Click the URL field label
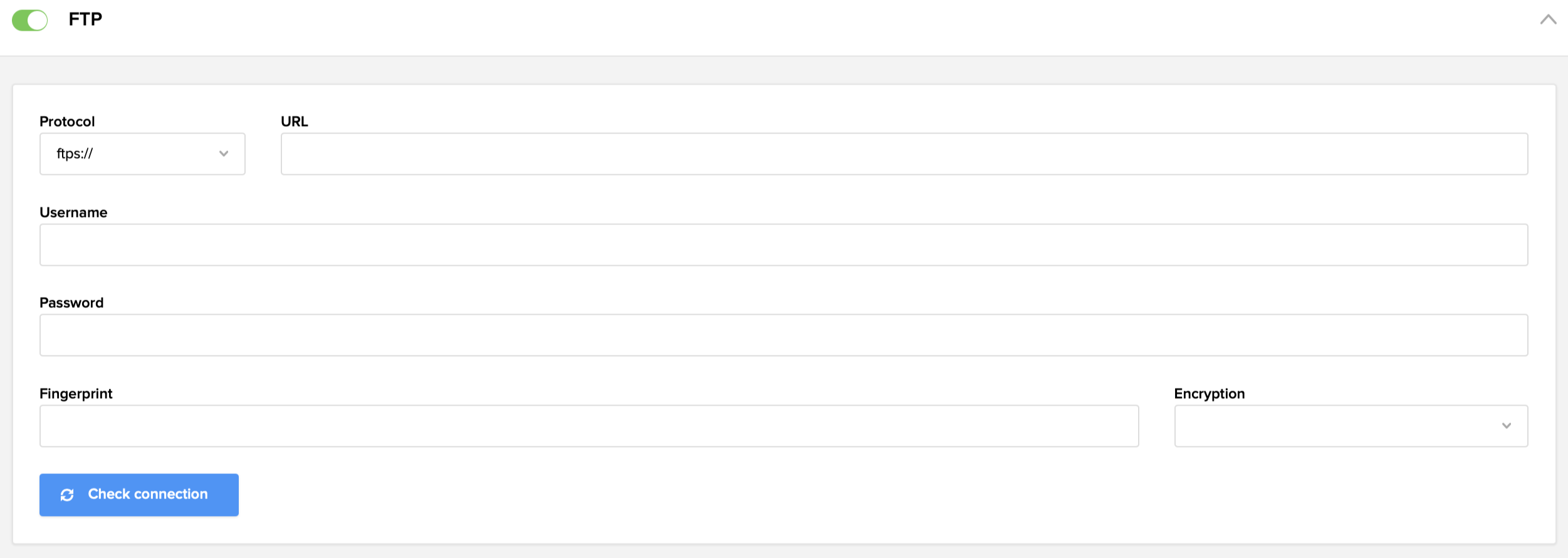 [295, 122]
